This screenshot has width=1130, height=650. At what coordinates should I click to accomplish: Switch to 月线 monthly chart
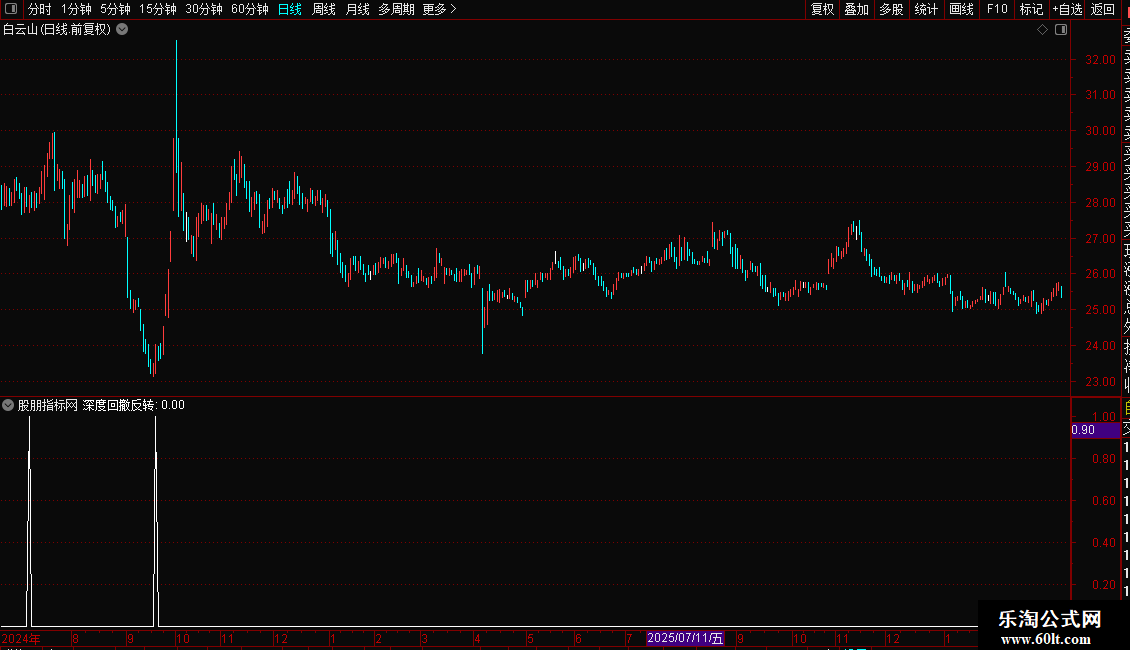click(x=357, y=9)
